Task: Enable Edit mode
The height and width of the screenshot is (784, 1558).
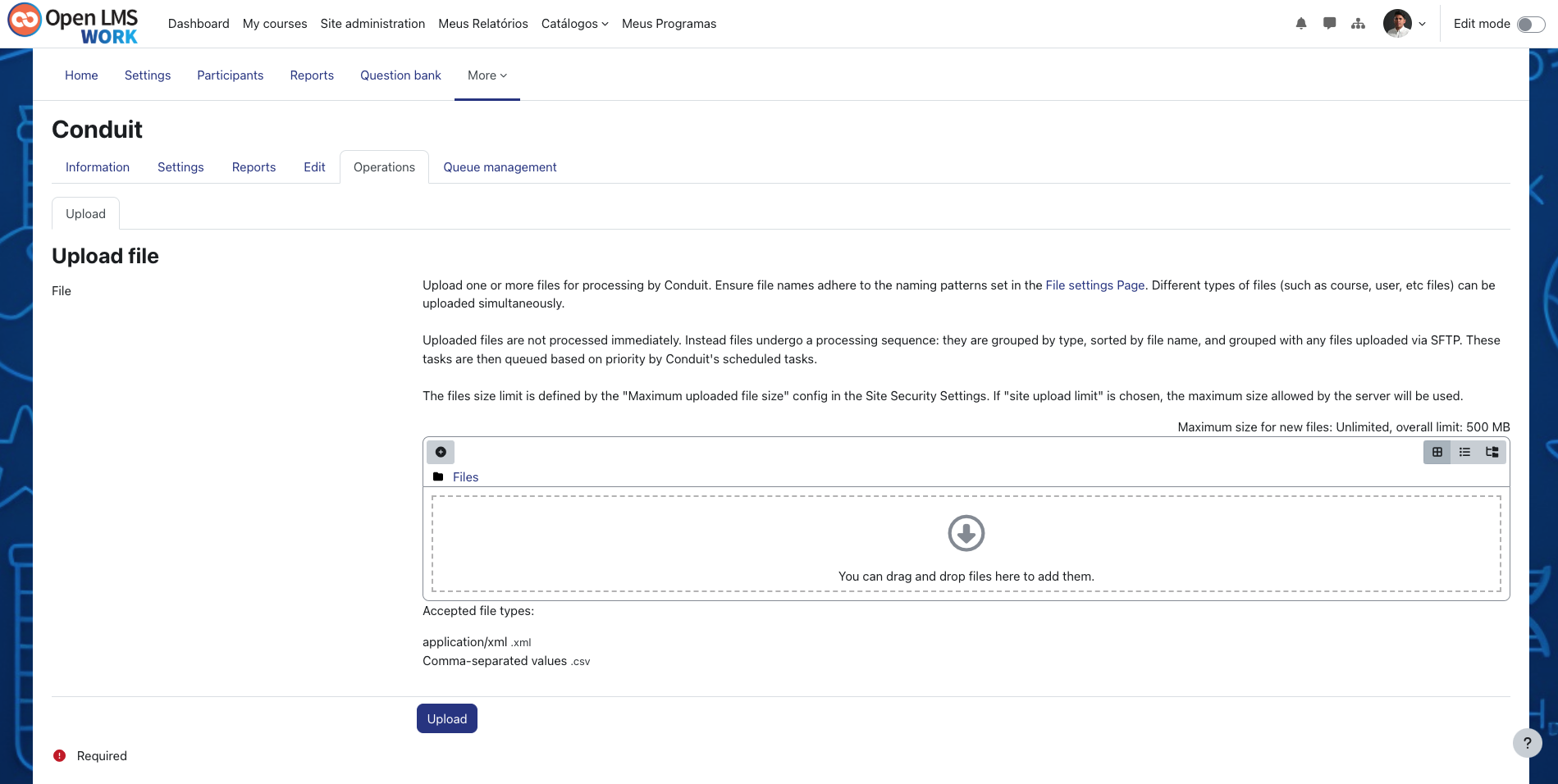Action: coord(1531,24)
